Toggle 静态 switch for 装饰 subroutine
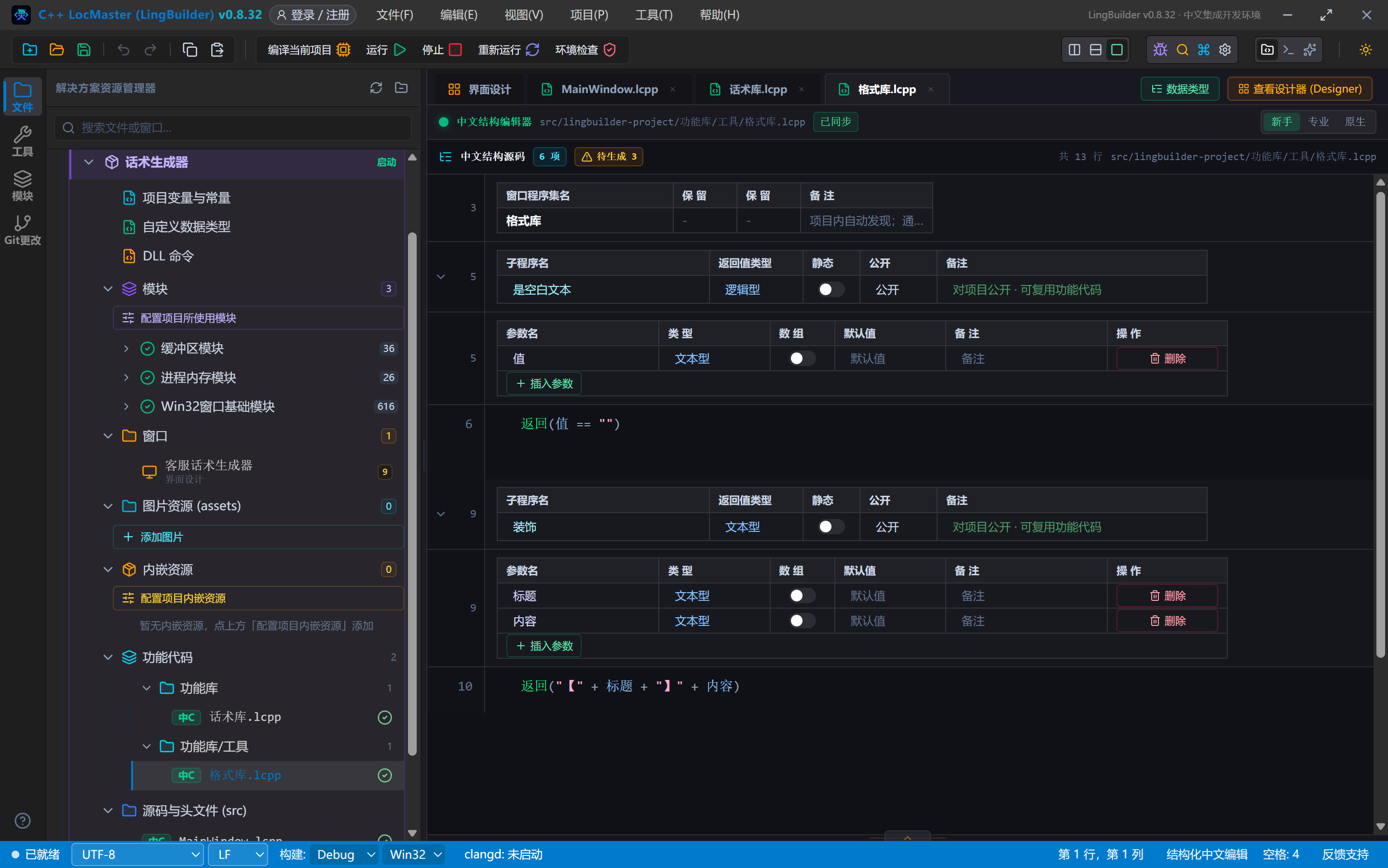Screen dimensions: 1388x868 click(830, 527)
